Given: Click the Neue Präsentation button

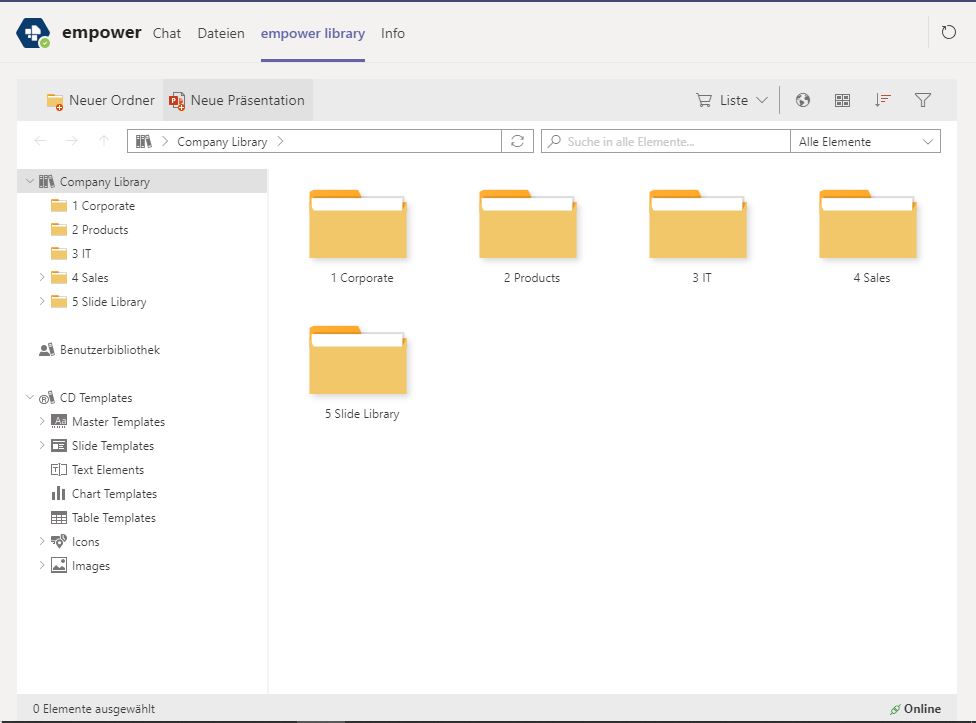Looking at the screenshot, I should (x=237, y=100).
